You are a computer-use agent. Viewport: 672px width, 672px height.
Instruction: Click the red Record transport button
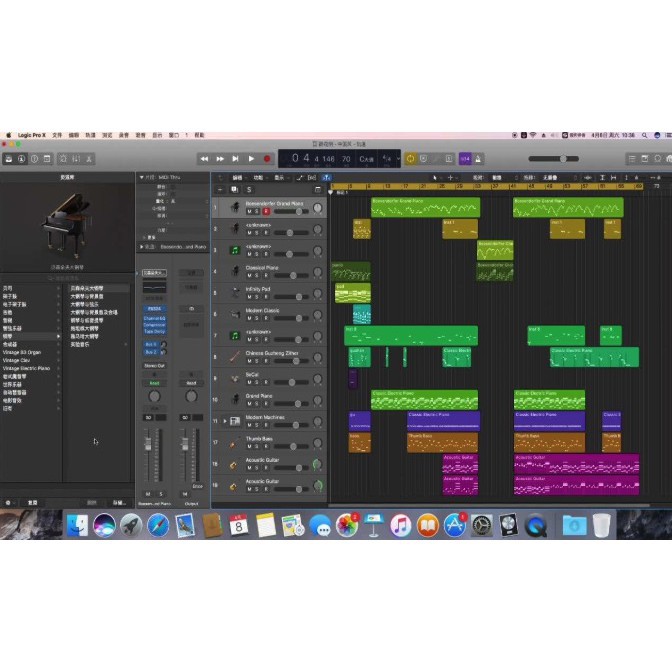point(267,159)
